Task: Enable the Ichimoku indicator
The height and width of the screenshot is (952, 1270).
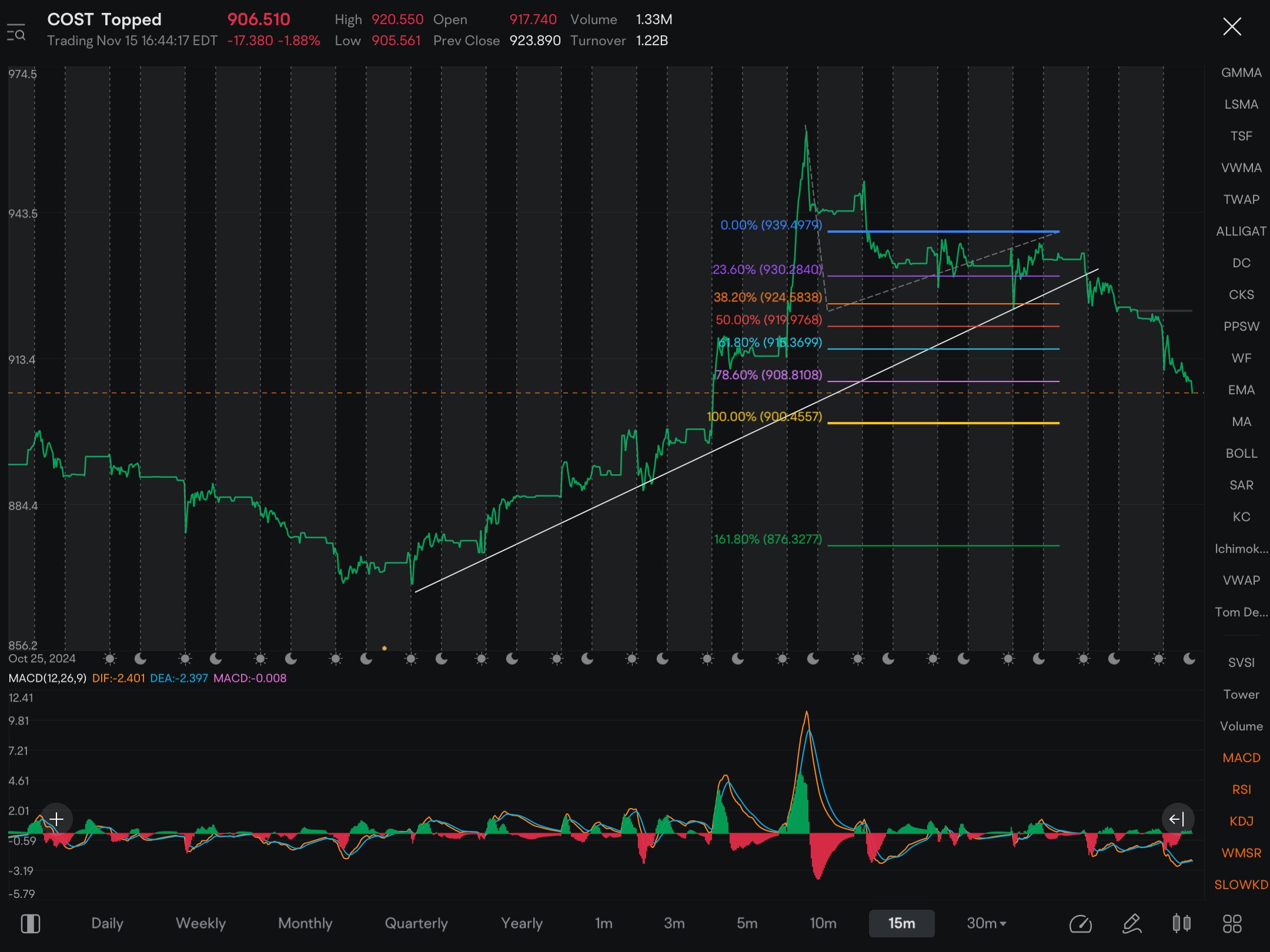Action: point(1241,549)
